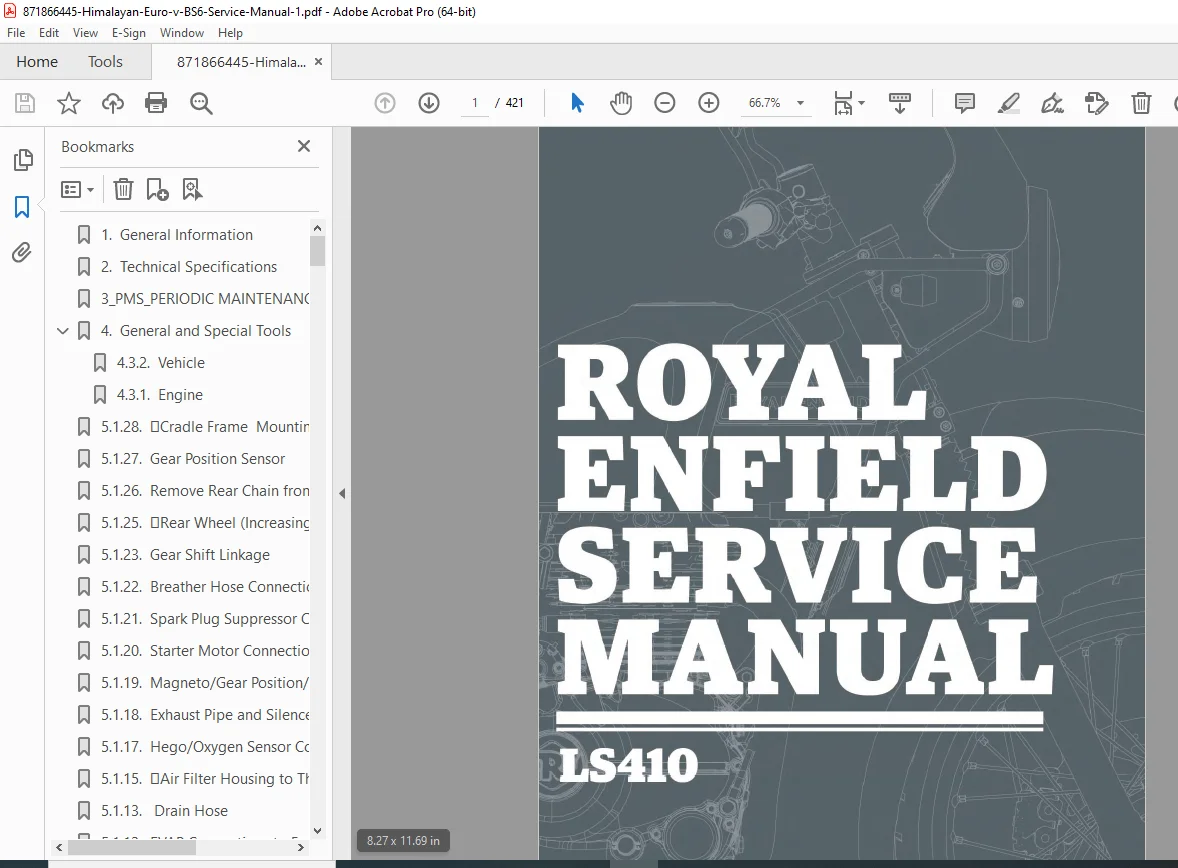Open the 5.1.28. Cradle Frame Mounting bookmark
1178x868 pixels.
[x=205, y=427]
